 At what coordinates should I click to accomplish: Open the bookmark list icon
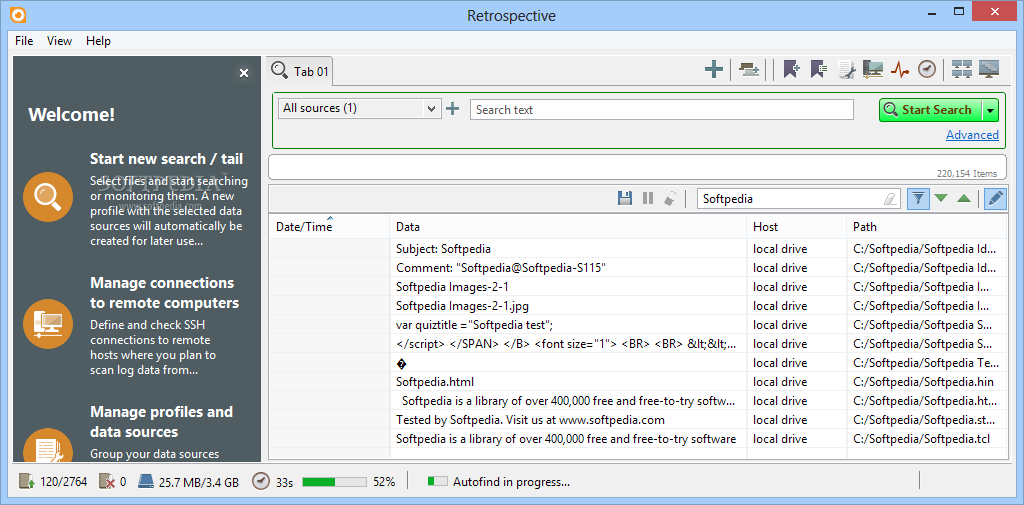[819, 69]
